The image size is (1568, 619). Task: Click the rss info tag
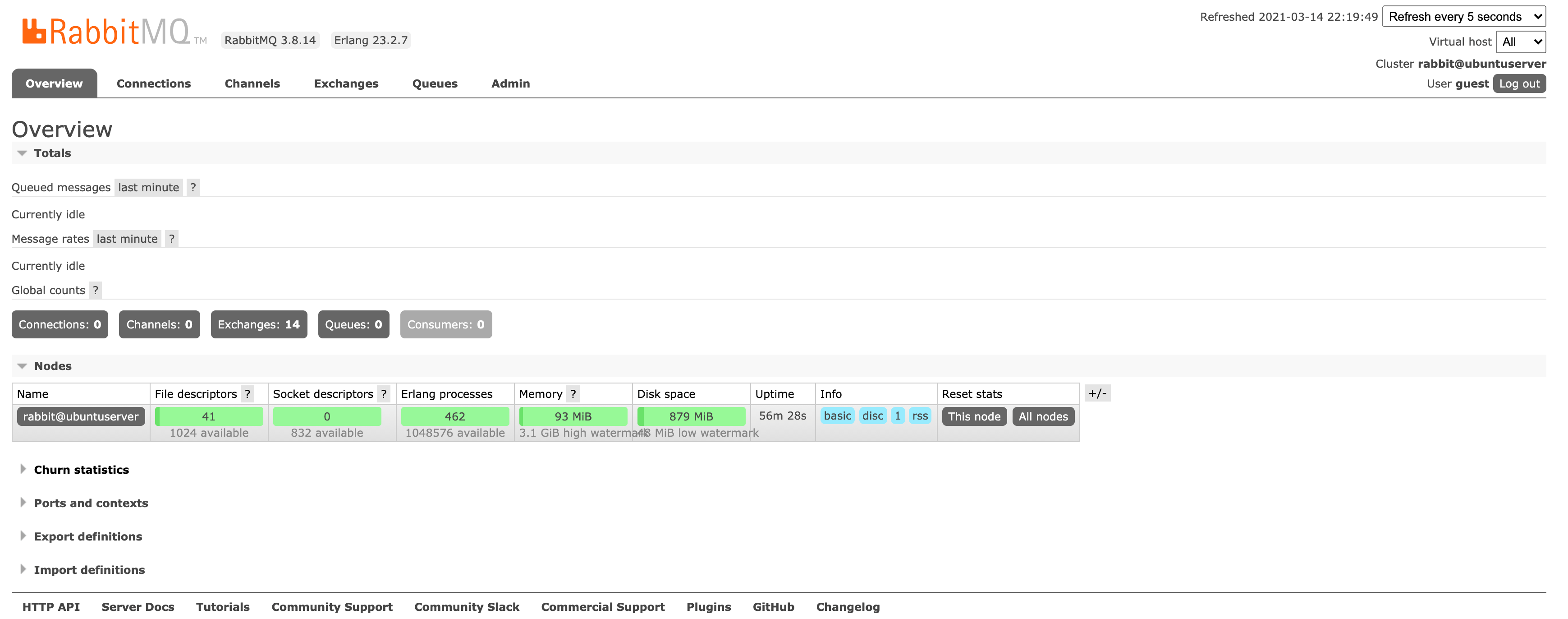click(x=920, y=416)
